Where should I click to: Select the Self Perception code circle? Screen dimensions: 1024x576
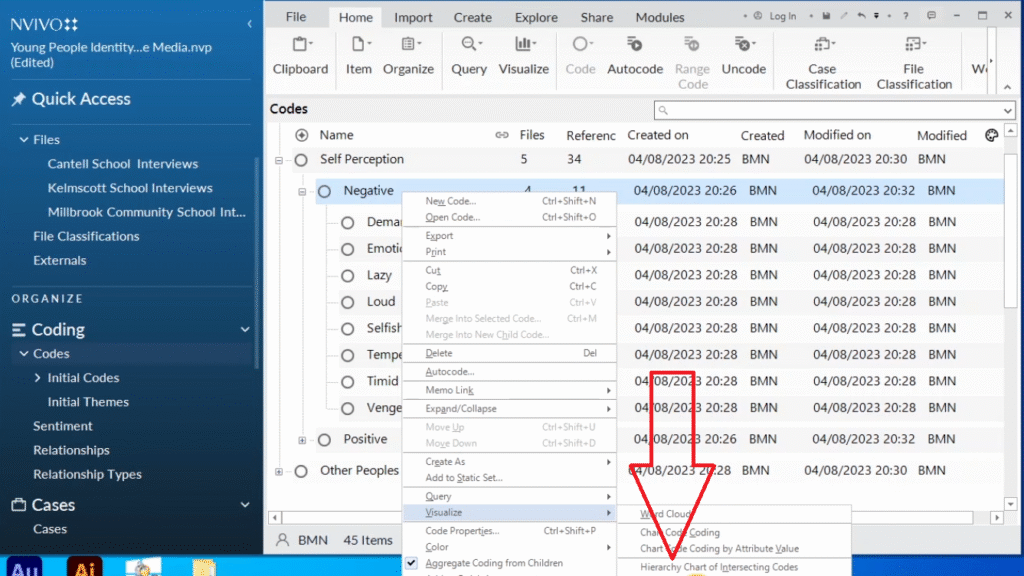point(300,160)
